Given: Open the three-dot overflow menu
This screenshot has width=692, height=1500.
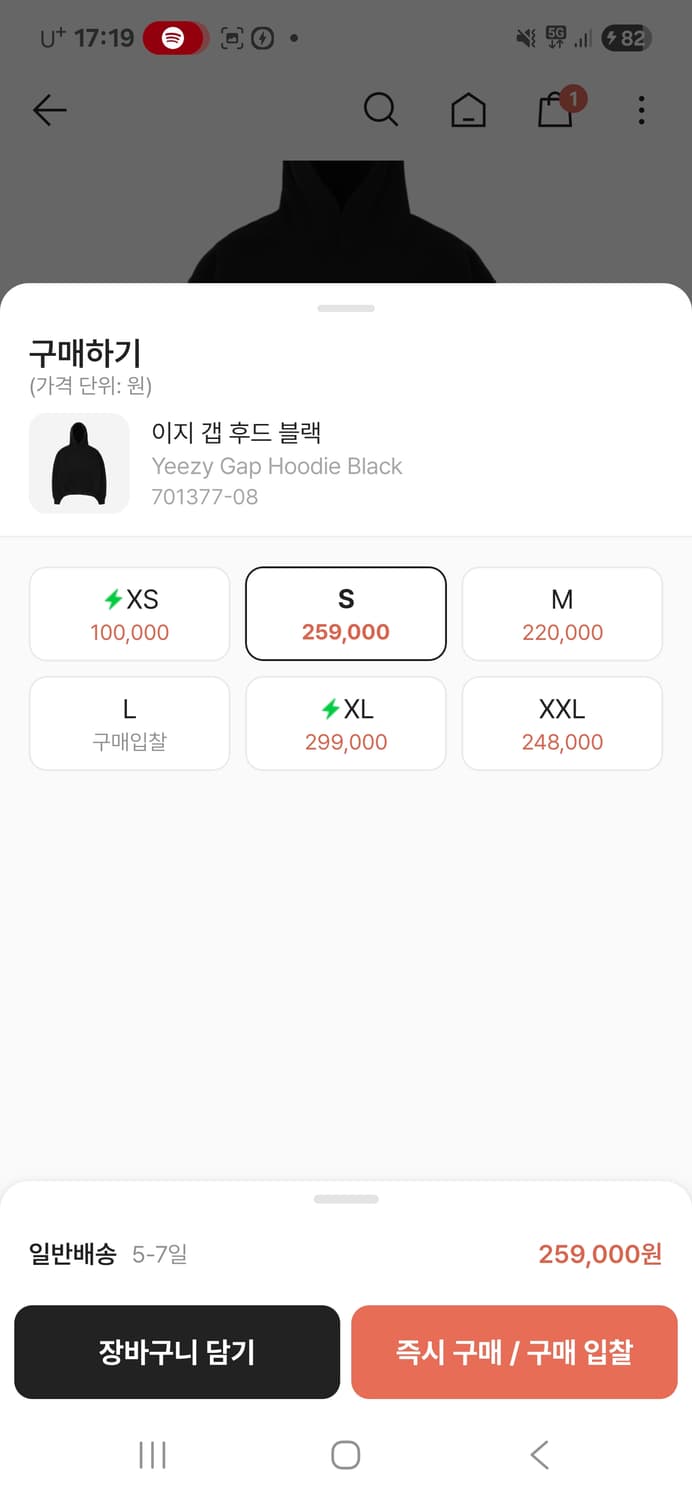Looking at the screenshot, I should coord(641,110).
